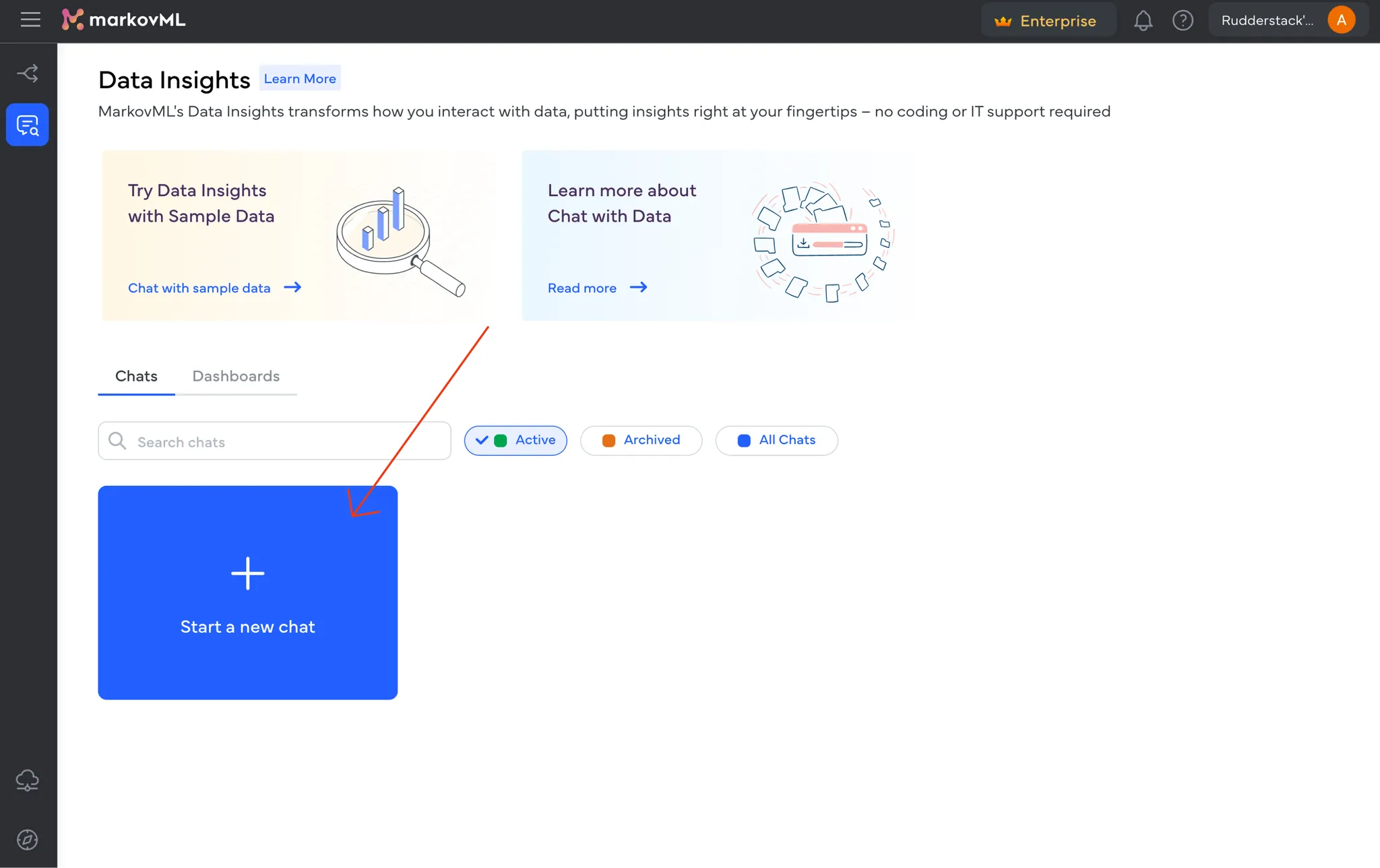The height and width of the screenshot is (868, 1380).
Task: Open the workflows sidebar icon
Action: click(28, 73)
